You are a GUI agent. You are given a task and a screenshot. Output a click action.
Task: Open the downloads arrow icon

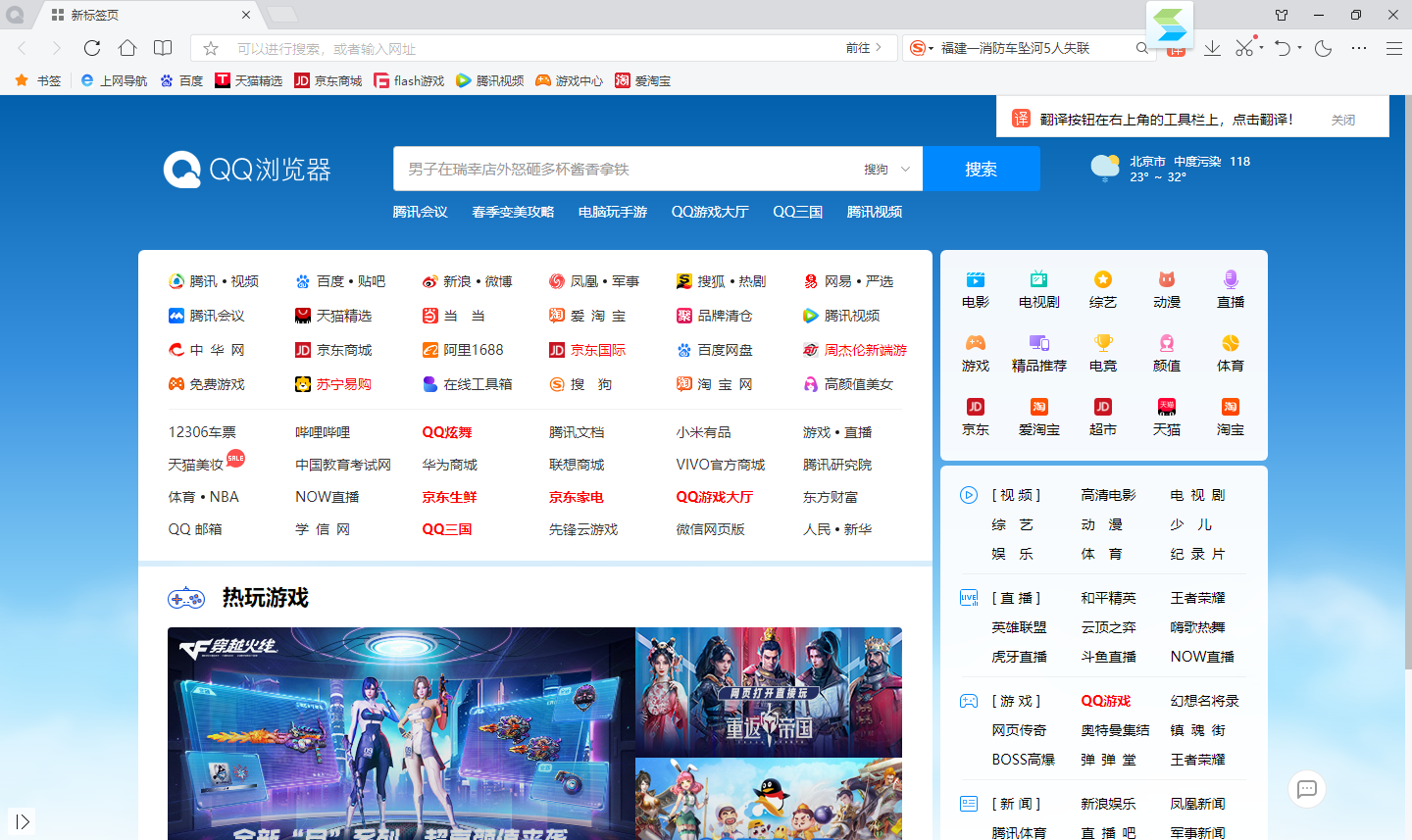[x=1212, y=48]
